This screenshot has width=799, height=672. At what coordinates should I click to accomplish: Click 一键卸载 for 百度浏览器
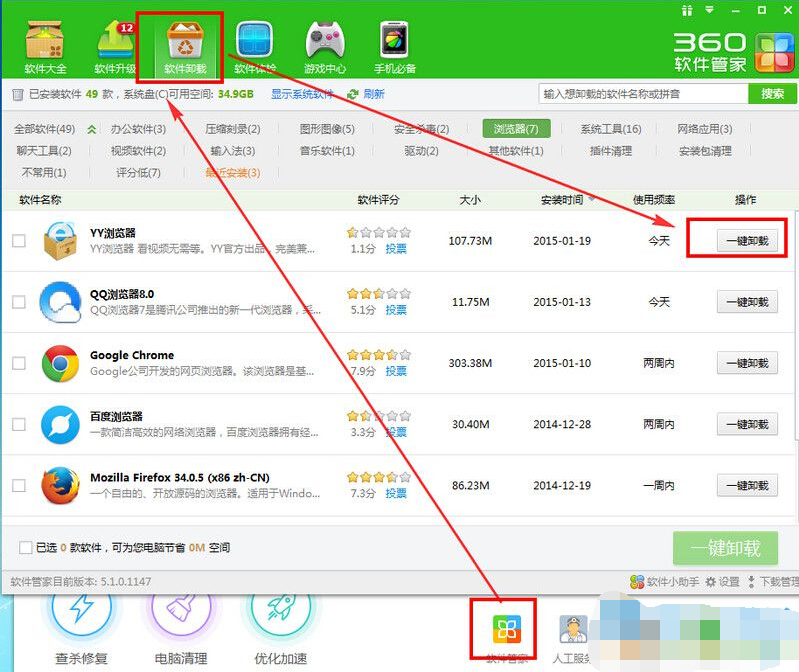coord(747,424)
